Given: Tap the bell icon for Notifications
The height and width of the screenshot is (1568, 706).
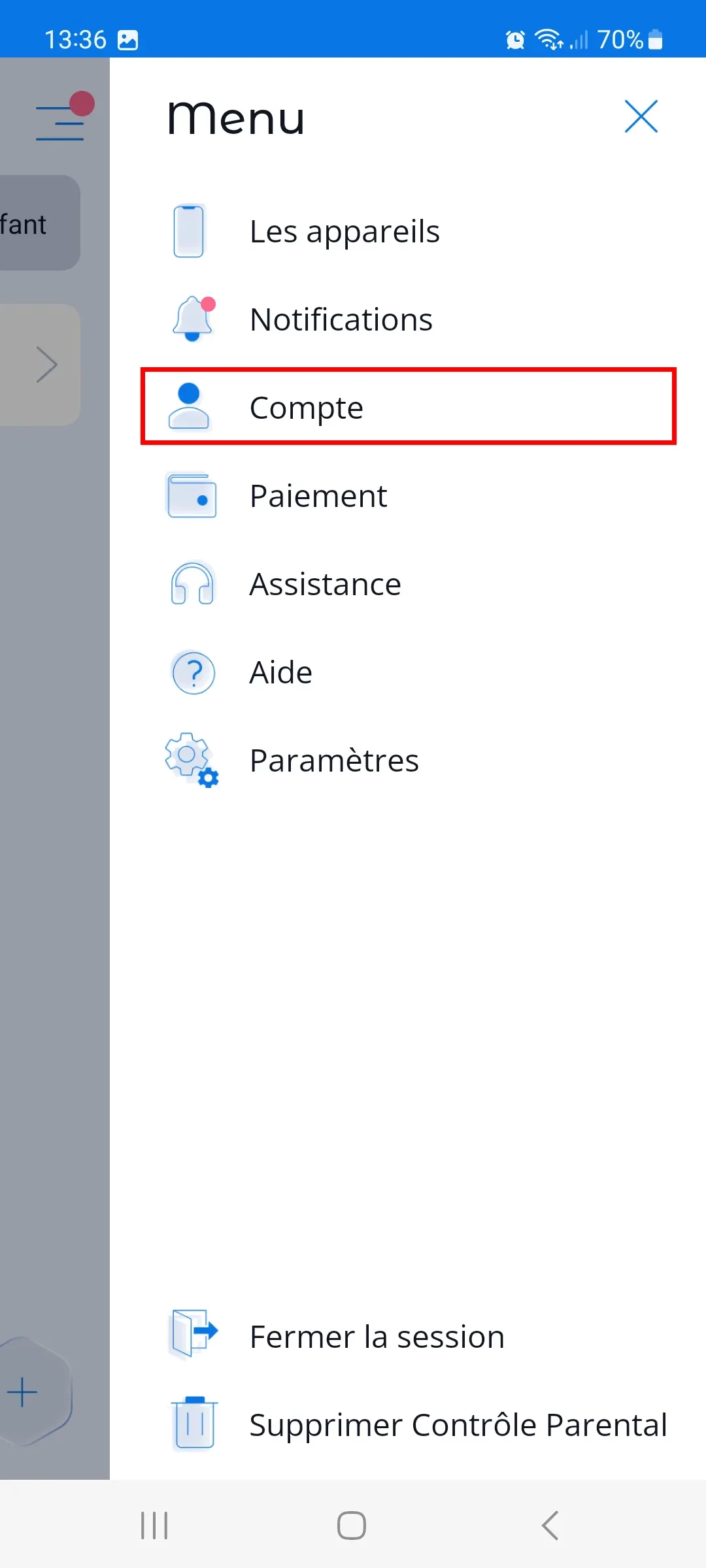Looking at the screenshot, I should tap(192, 319).
